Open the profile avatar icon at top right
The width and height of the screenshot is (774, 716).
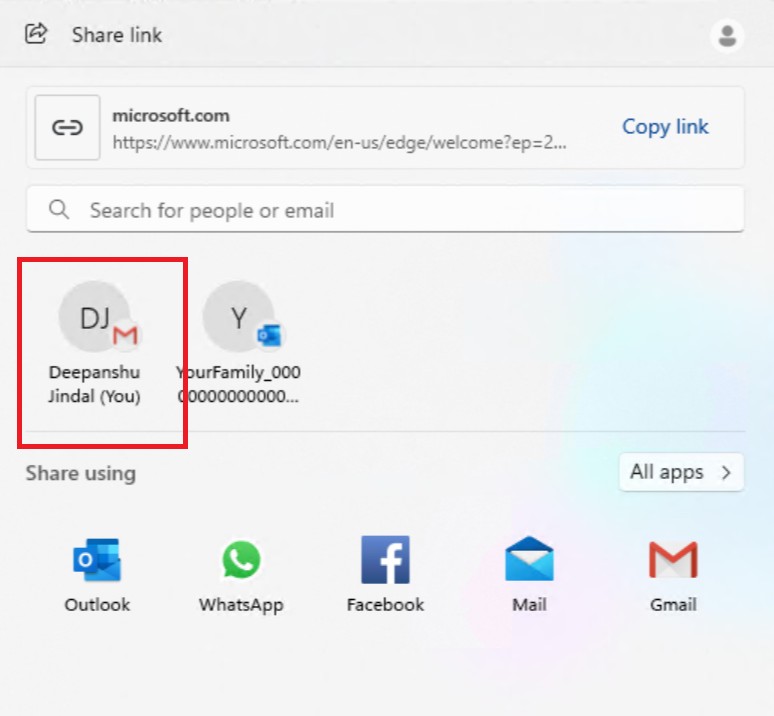point(727,36)
